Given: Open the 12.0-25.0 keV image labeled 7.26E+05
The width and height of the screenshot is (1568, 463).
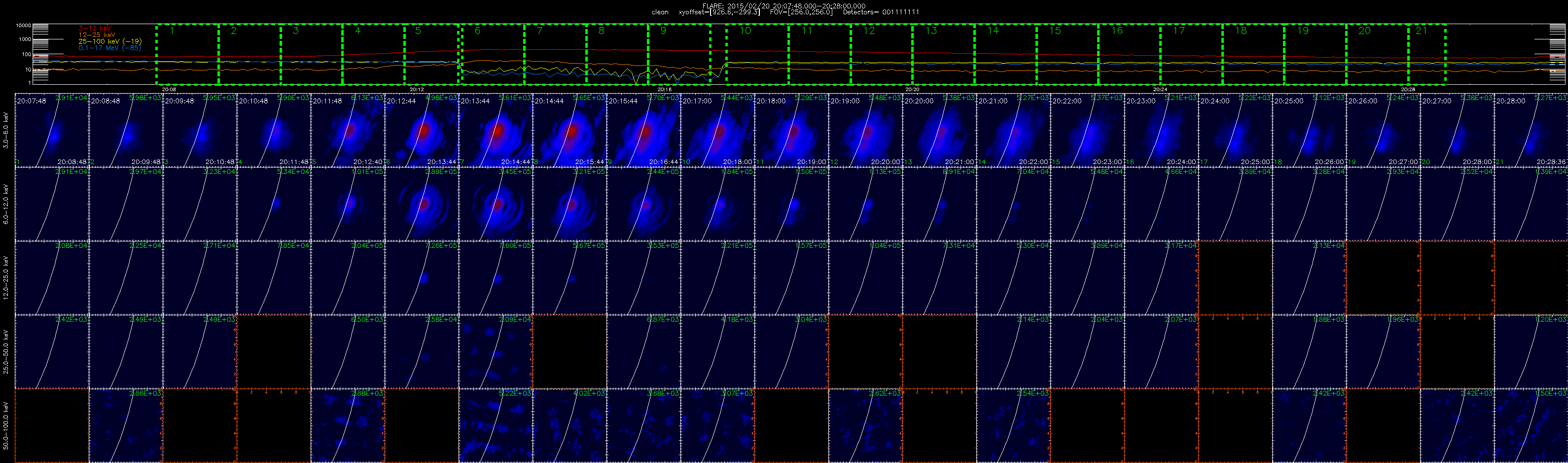Looking at the screenshot, I should (422, 277).
